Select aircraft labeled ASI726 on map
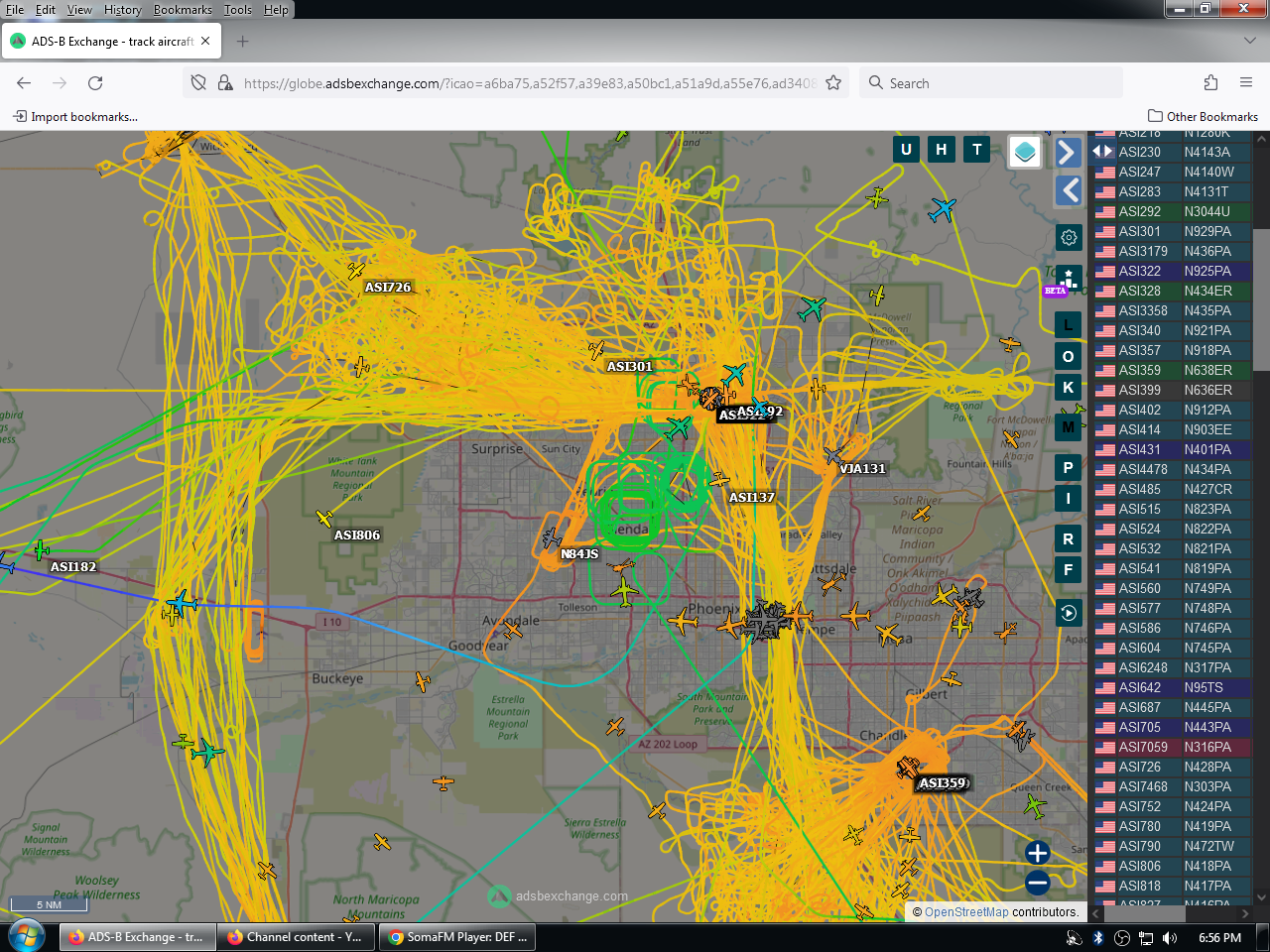Image resolution: width=1270 pixels, height=952 pixels. [357, 270]
